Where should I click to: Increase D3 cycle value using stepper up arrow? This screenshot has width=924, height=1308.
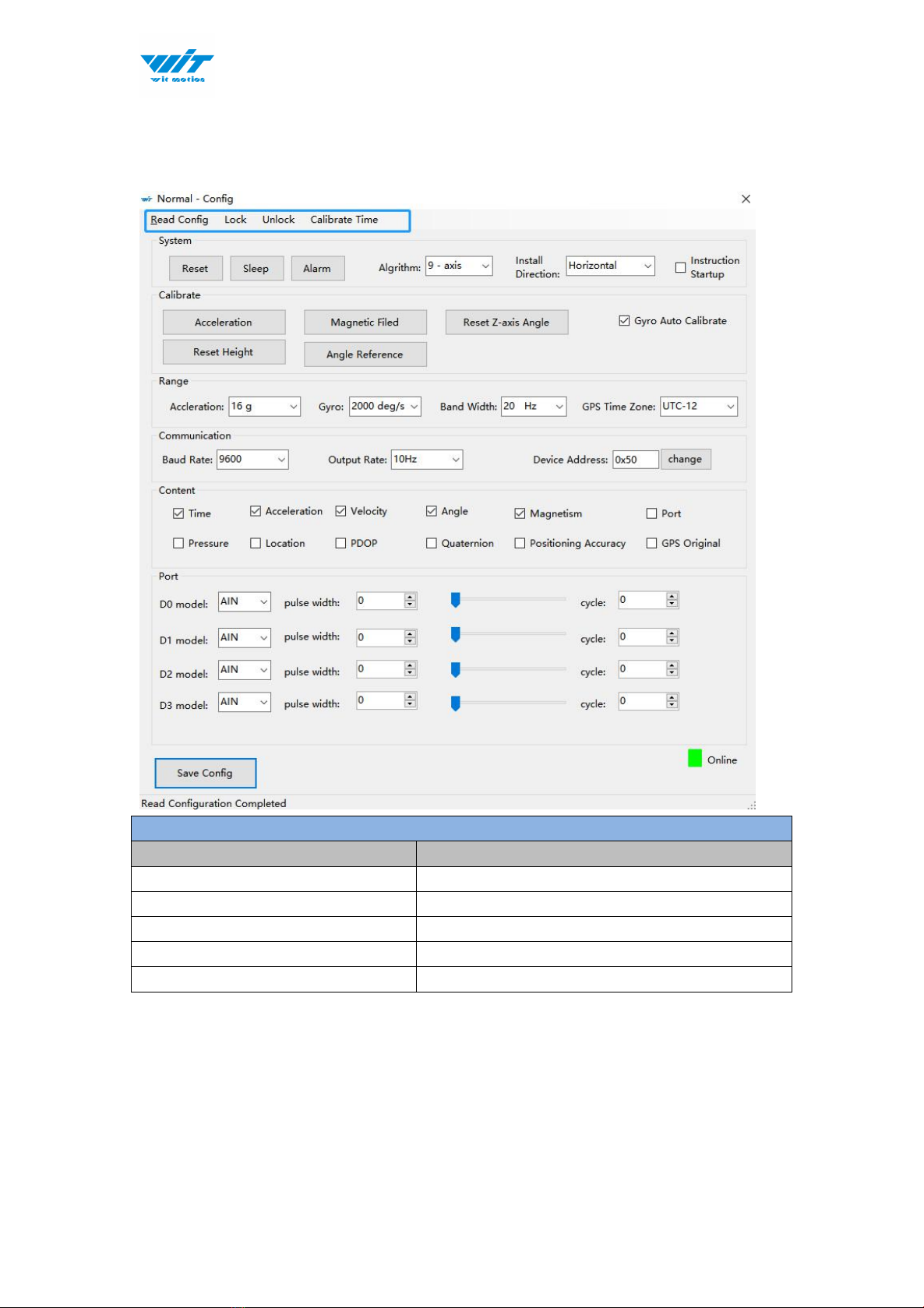tap(672, 697)
